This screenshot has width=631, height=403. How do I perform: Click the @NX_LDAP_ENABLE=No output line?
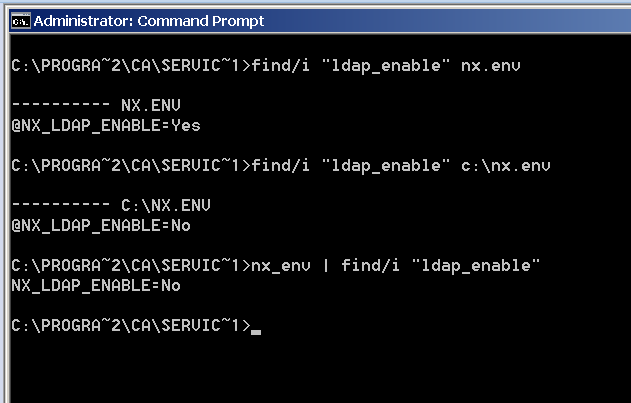click(x=101, y=225)
